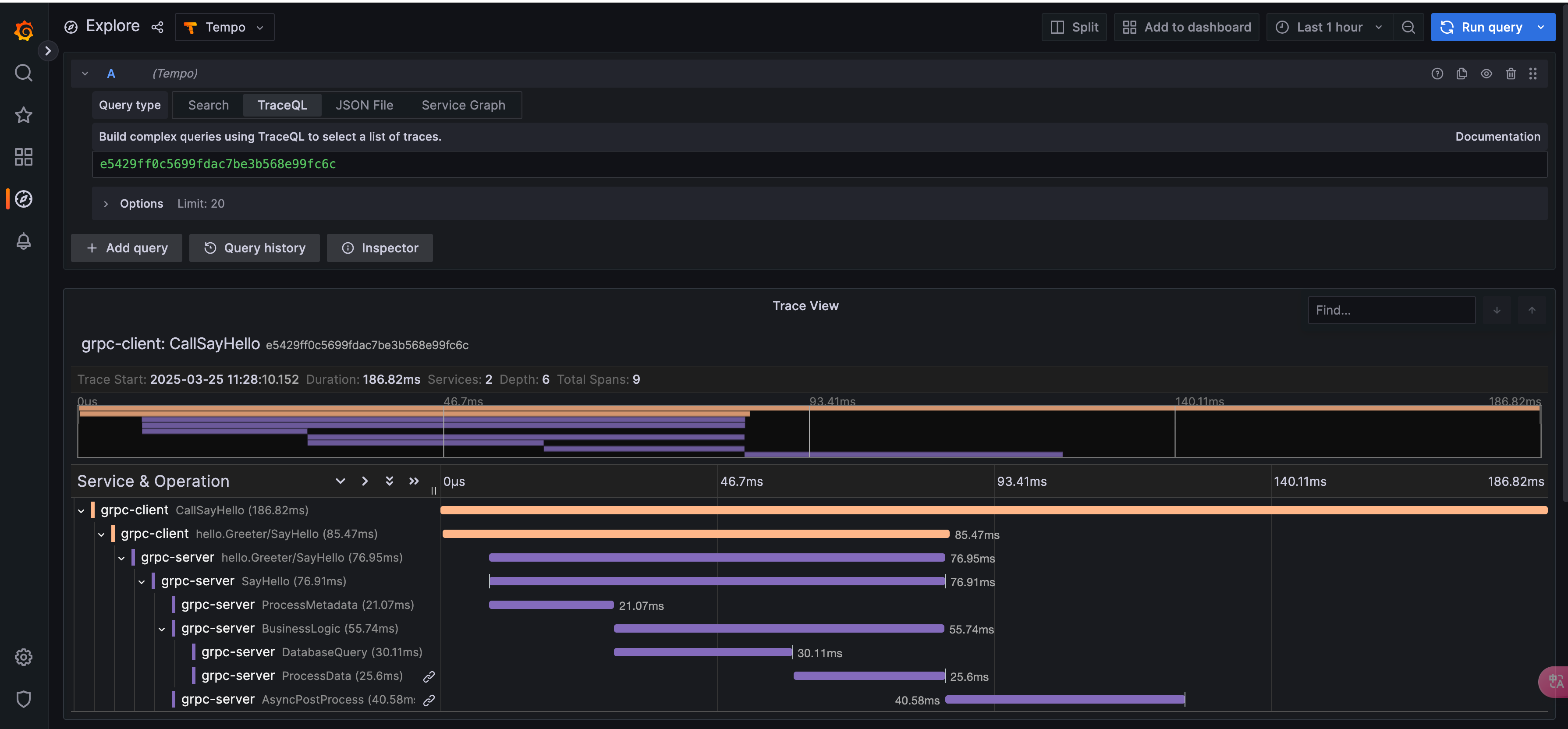Open the Alerting bell icon in sidebar
Image resolution: width=1568 pixels, height=729 pixels.
(24, 241)
